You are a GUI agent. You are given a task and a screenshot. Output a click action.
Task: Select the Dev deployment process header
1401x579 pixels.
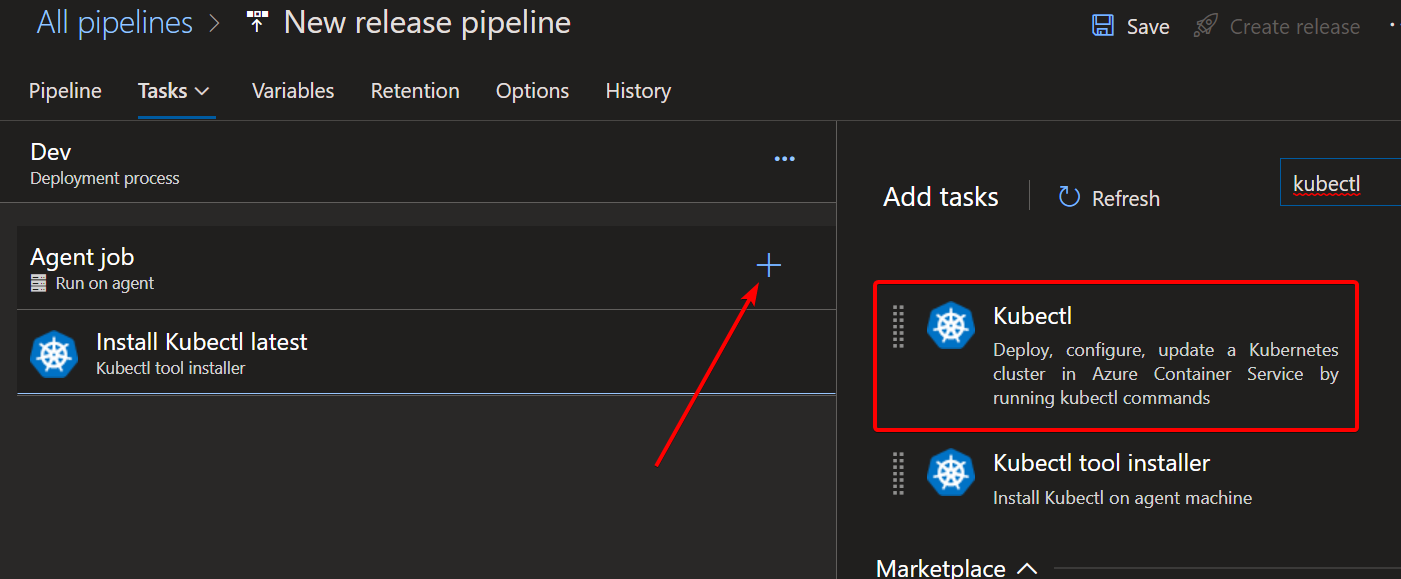(105, 164)
